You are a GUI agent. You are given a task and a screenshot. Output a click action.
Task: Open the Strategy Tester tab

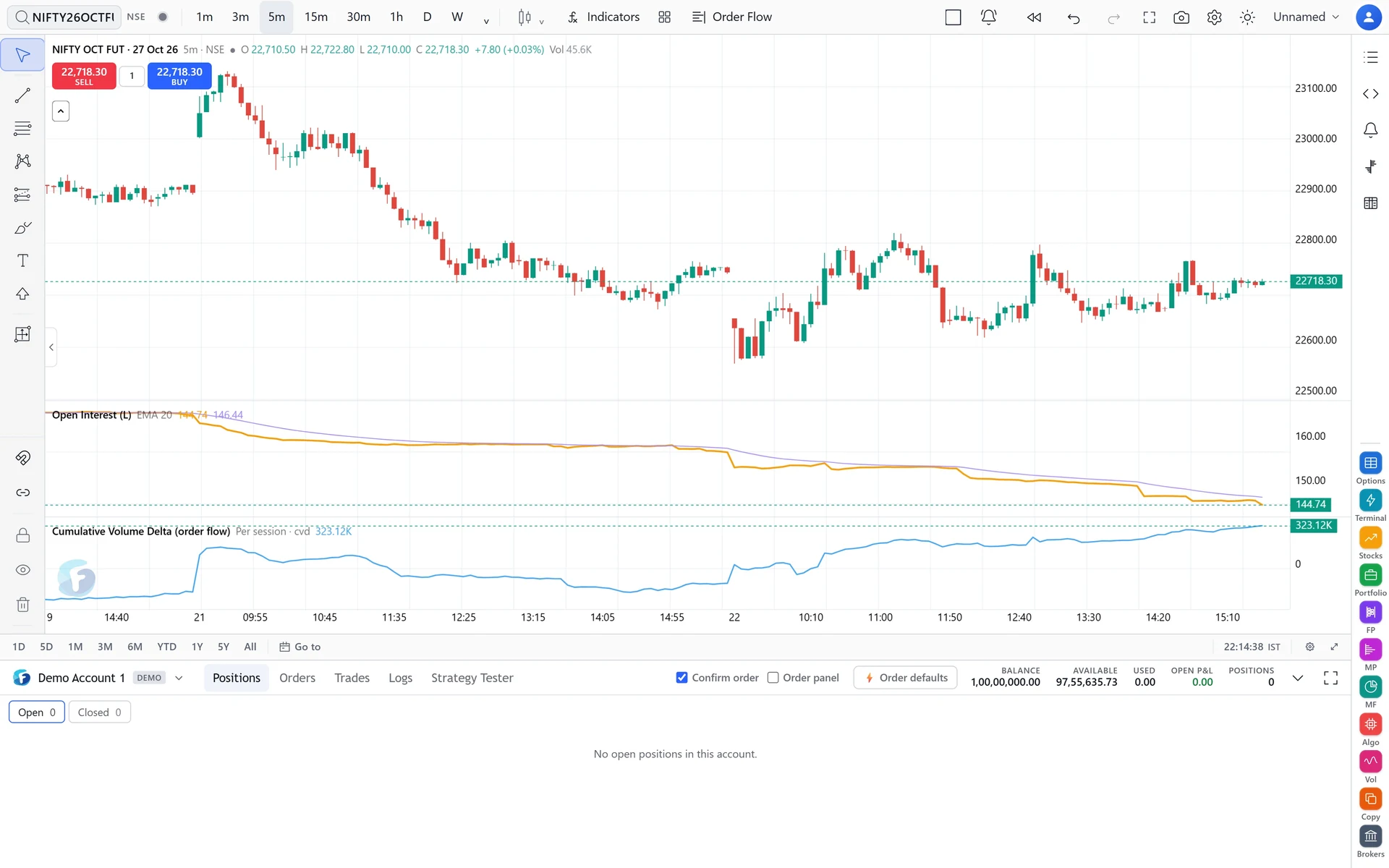pyautogui.click(x=472, y=678)
